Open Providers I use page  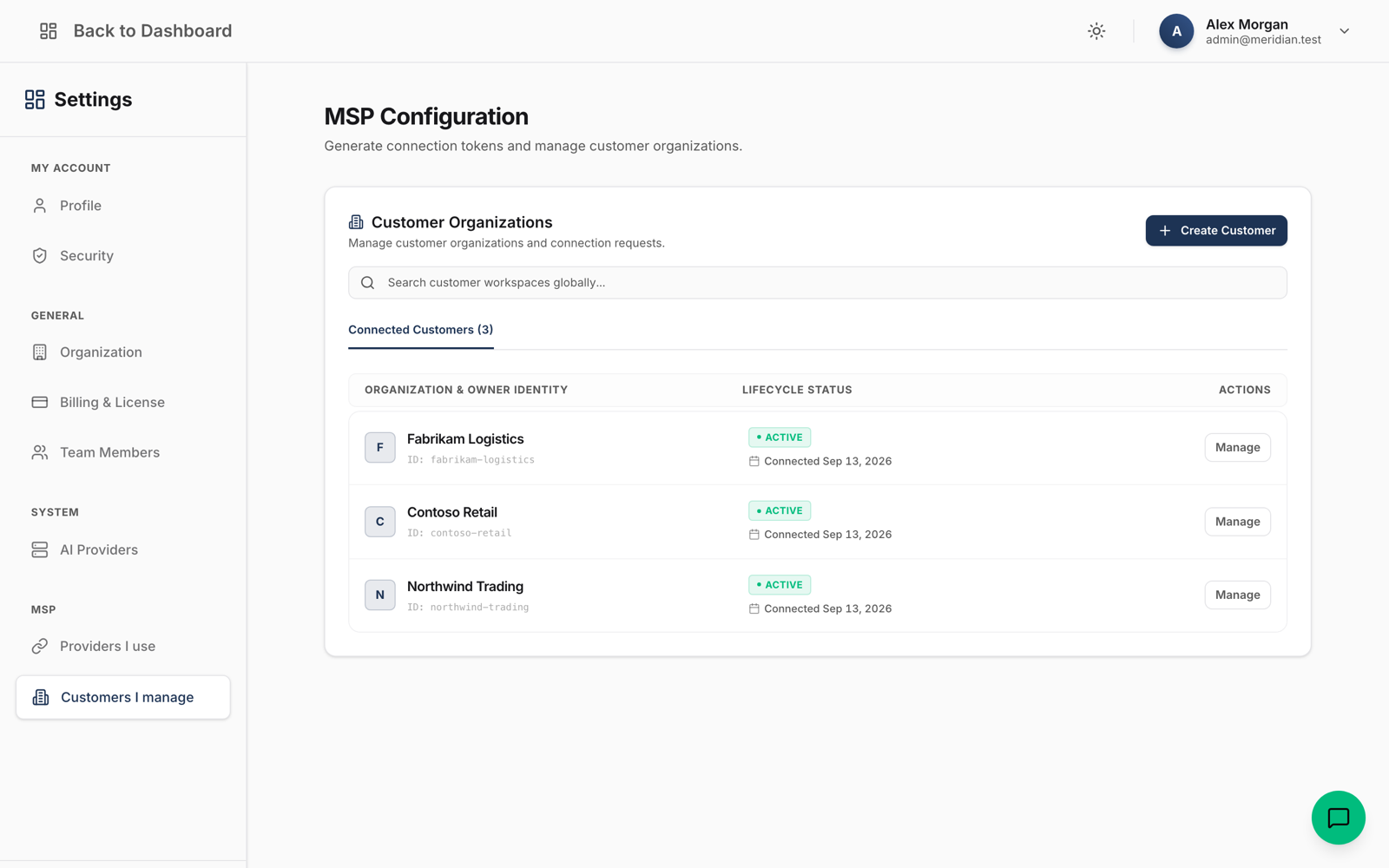point(123,647)
